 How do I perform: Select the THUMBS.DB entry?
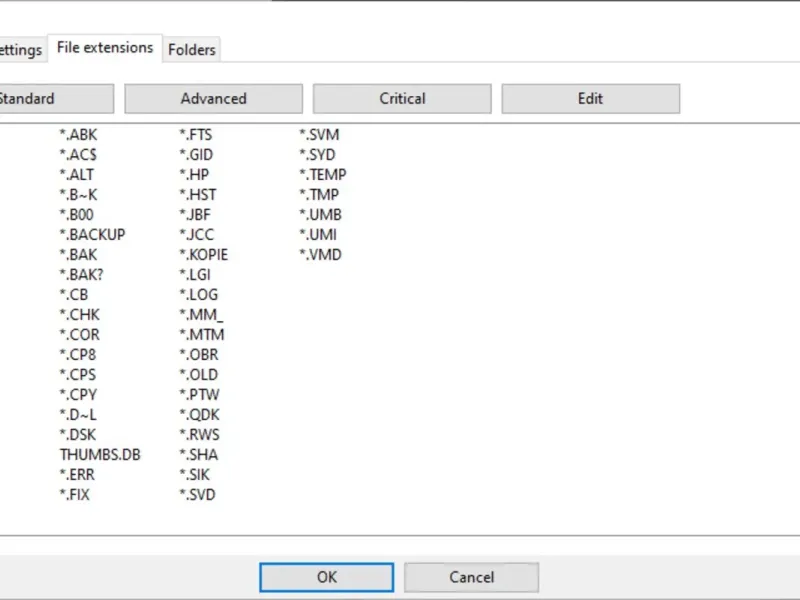click(100, 455)
